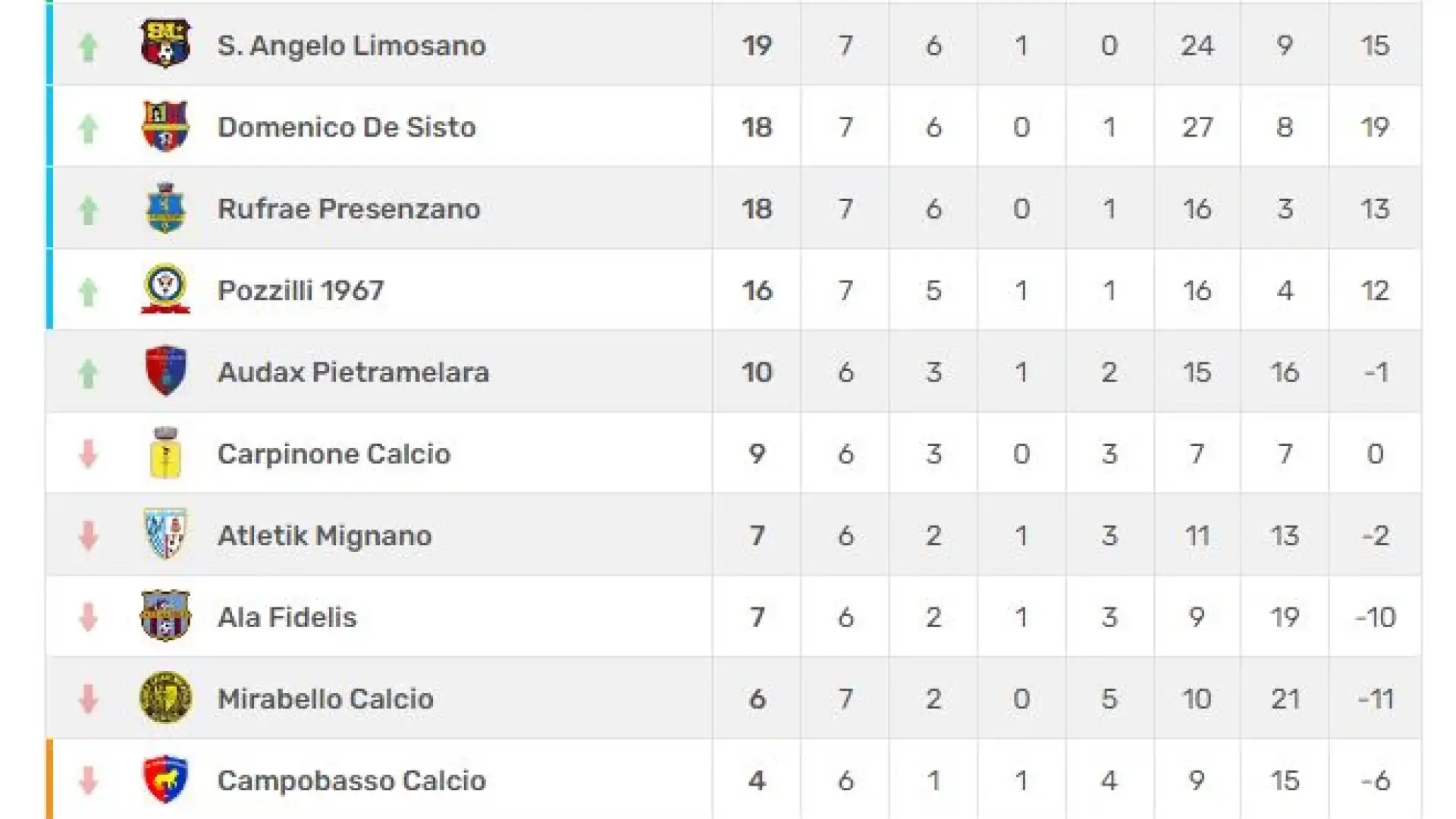Click the S. Angelo Limosano team crest
The width and height of the screenshot is (1456, 819).
point(165,43)
